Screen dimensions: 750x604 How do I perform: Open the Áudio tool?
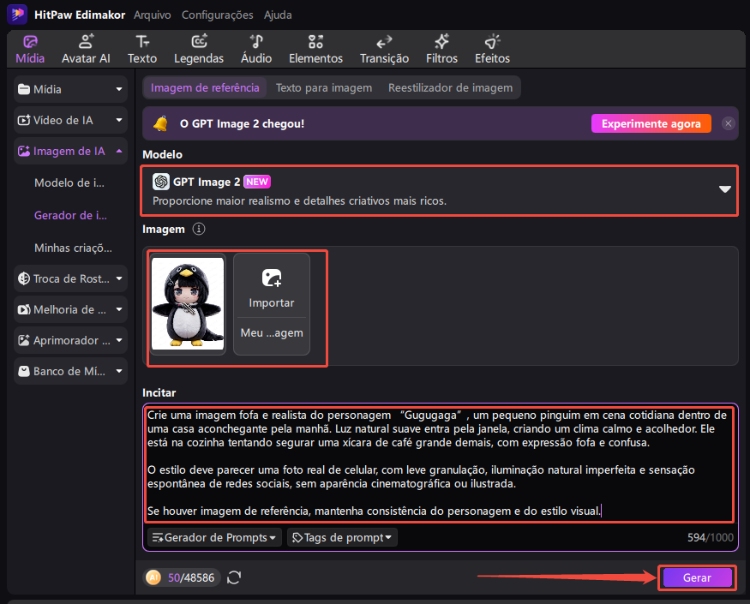pyautogui.click(x=256, y=49)
